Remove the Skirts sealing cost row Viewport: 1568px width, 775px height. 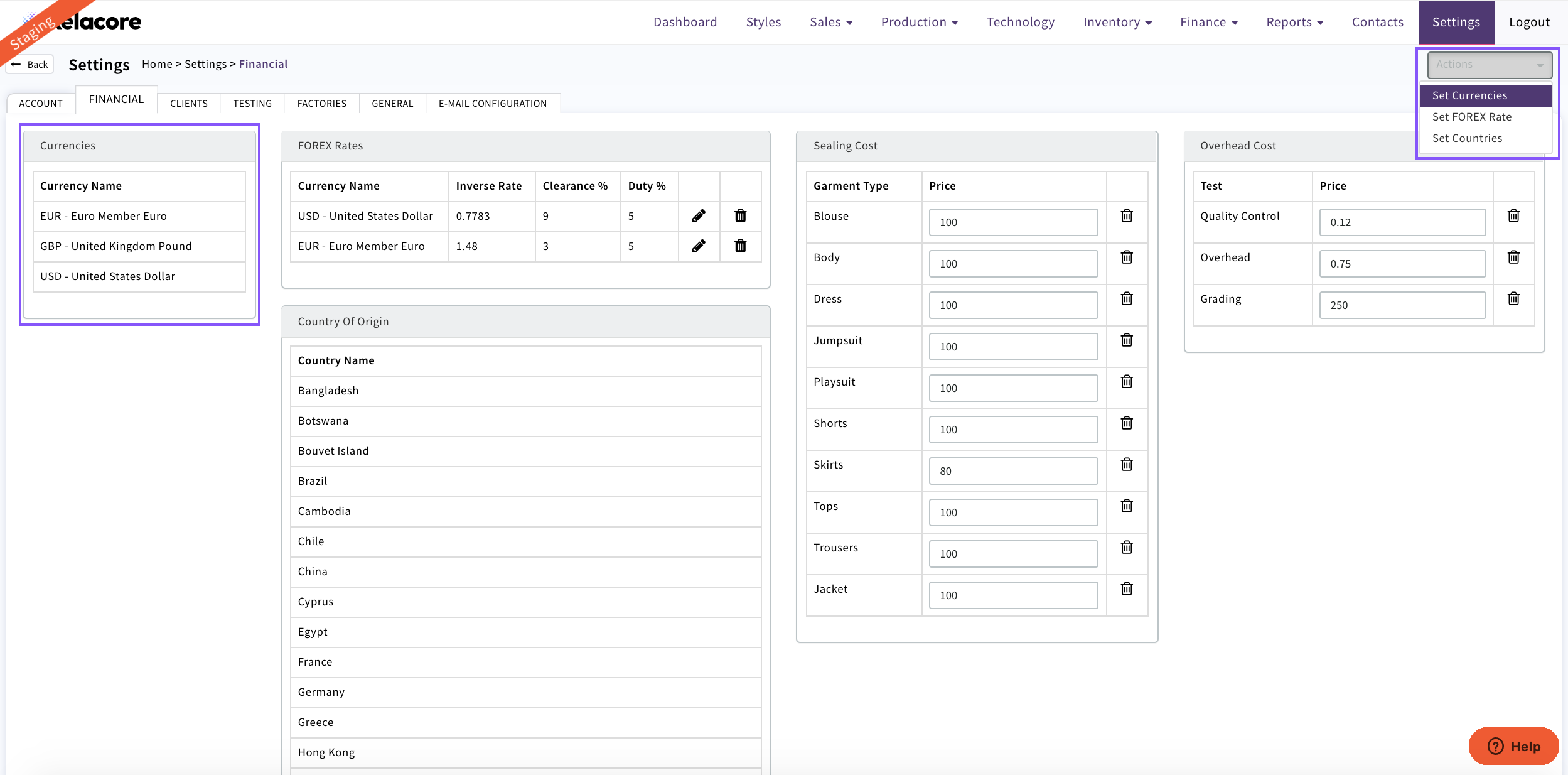tap(1127, 465)
